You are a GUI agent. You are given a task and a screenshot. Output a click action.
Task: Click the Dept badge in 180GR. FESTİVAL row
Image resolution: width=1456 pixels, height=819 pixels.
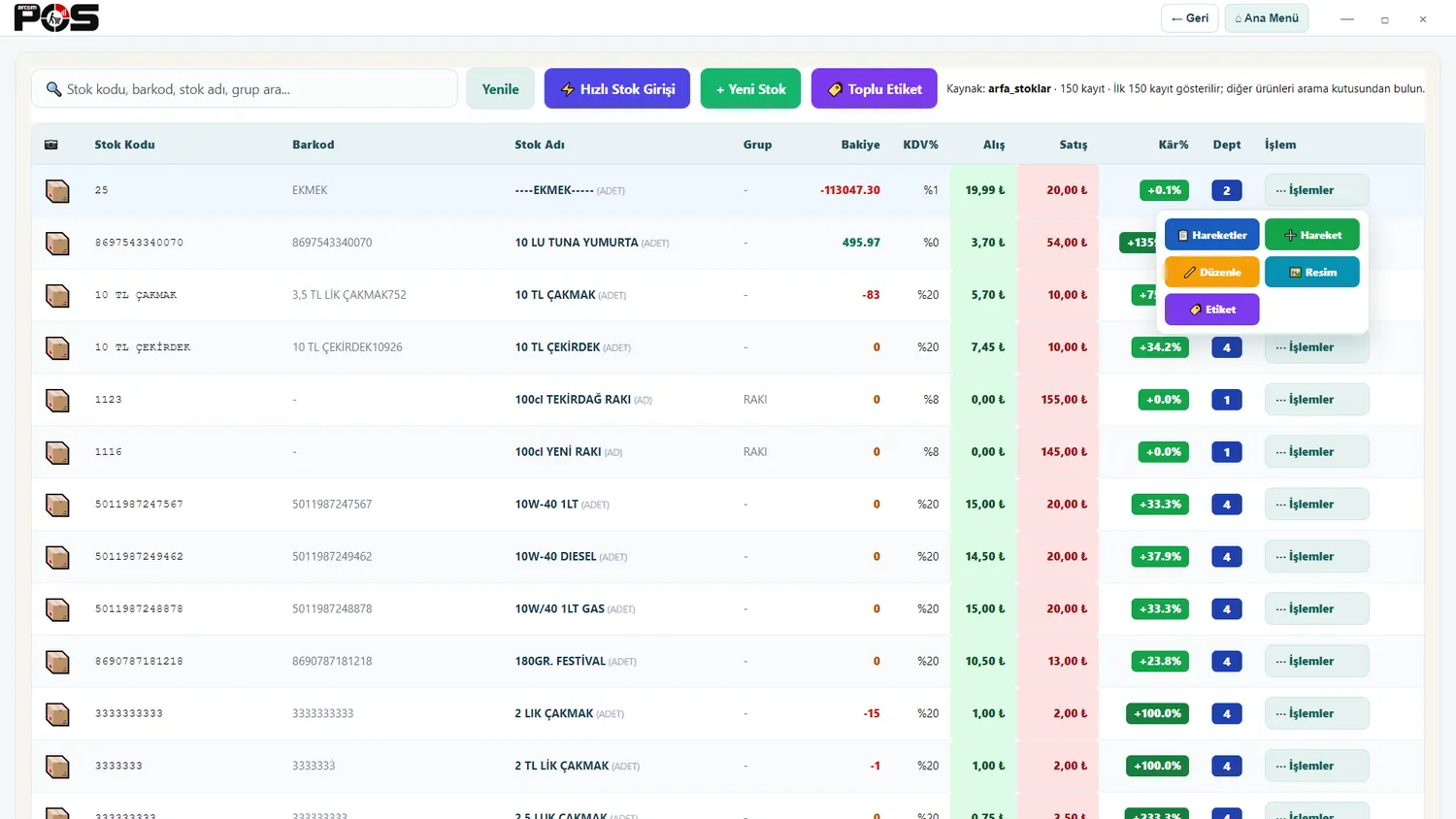(x=1227, y=662)
